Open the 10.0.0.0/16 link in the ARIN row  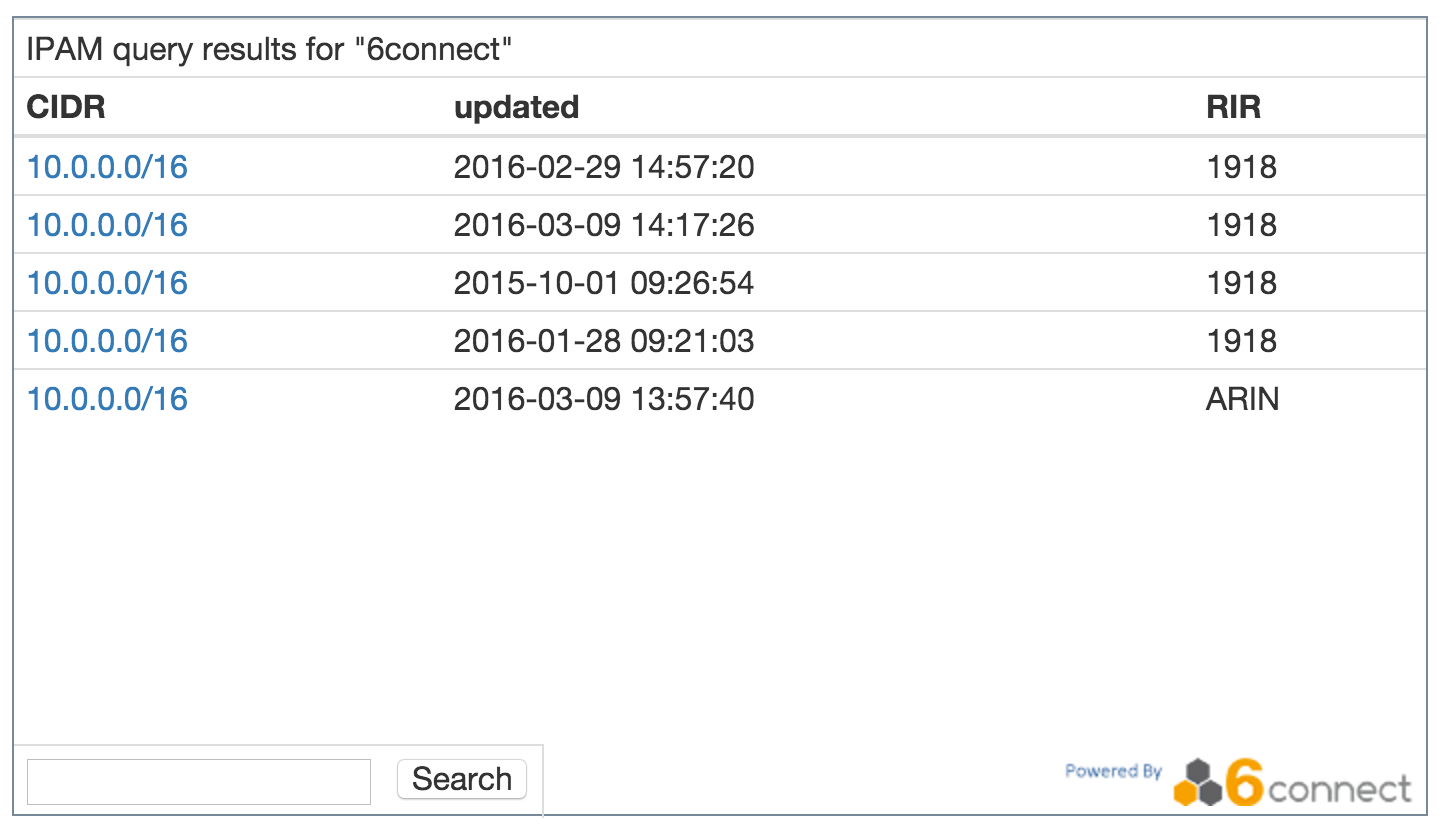107,399
